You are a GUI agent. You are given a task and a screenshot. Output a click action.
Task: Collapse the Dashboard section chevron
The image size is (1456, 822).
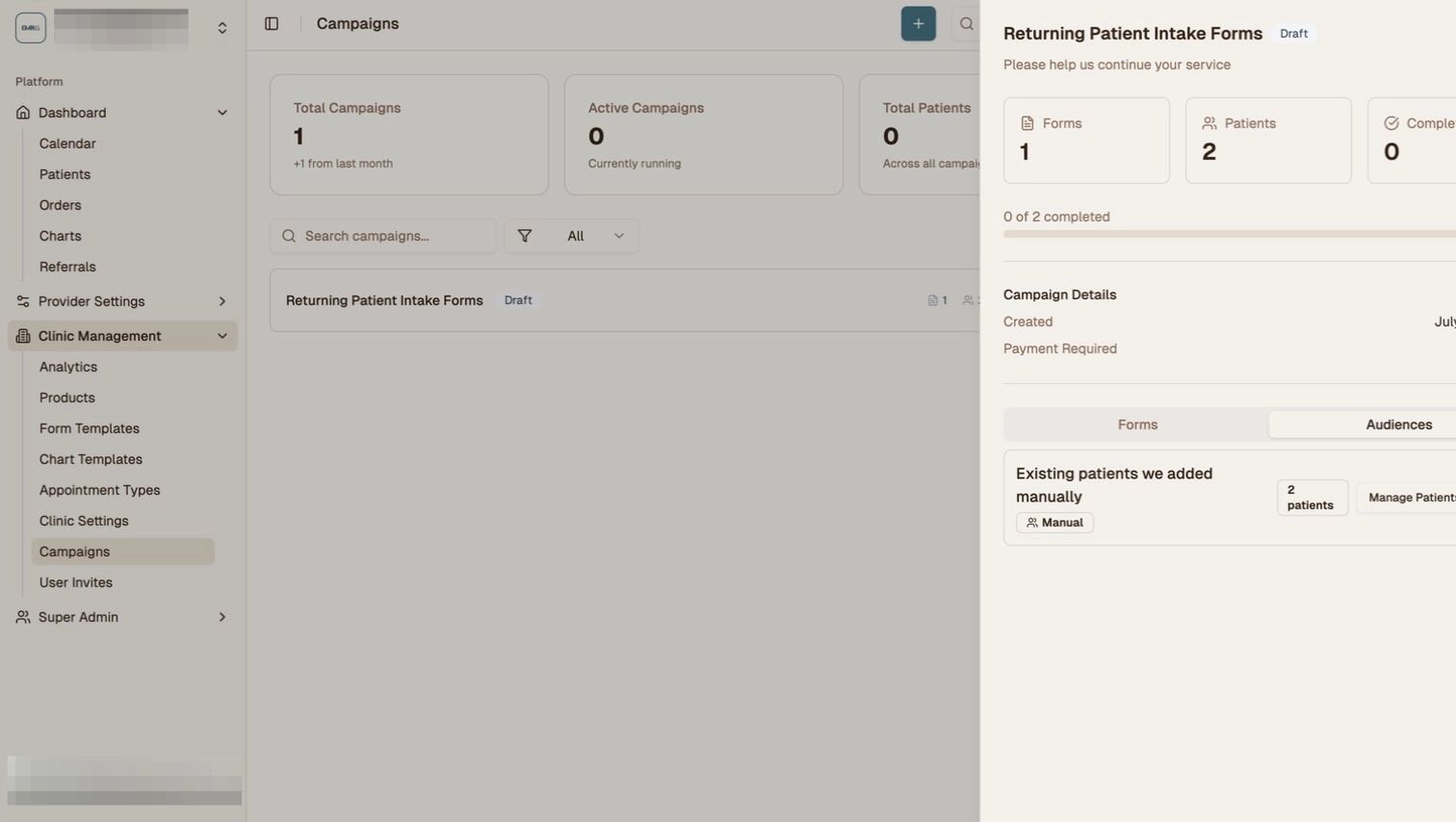(222, 113)
